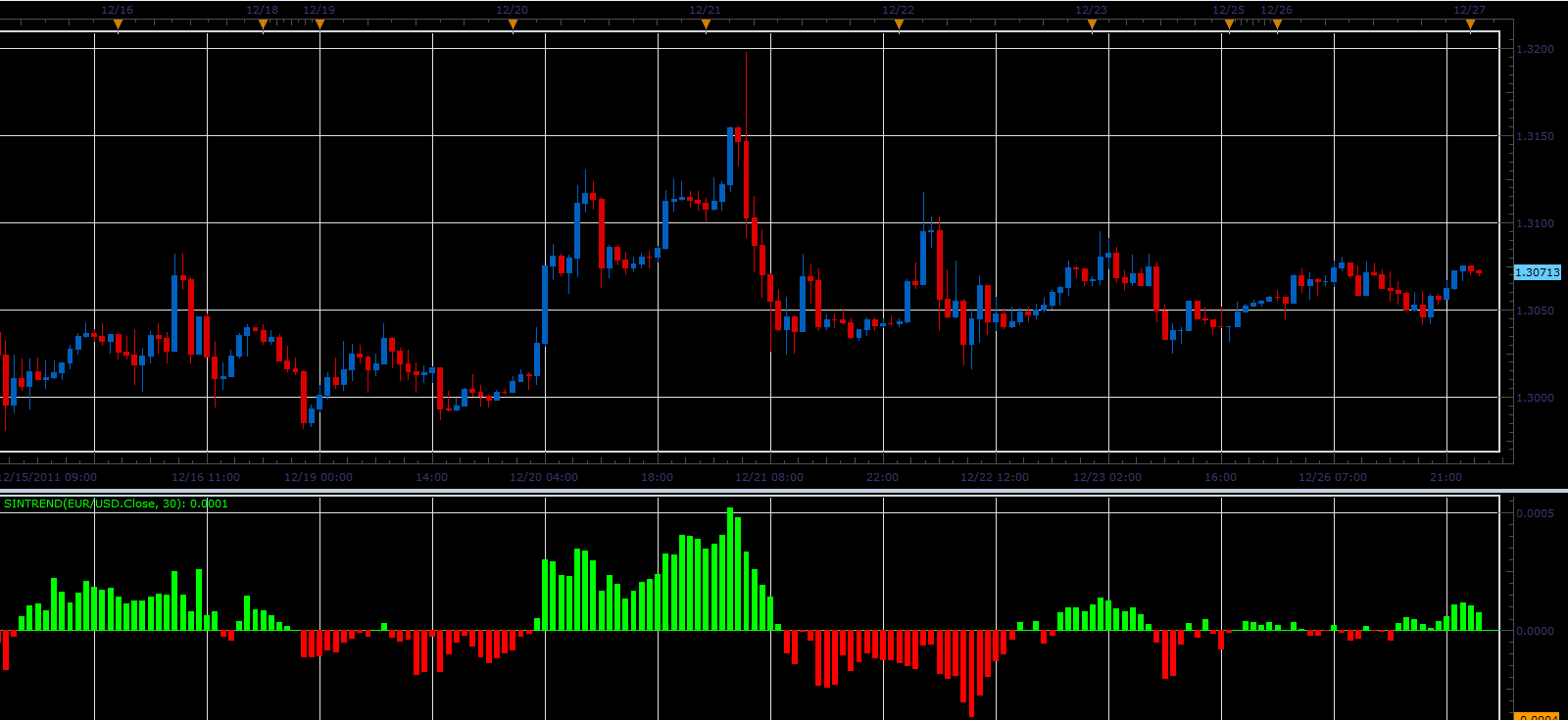Screen dimensions: 1568x720
Task: Click the current price label 1.30713
Action: coord(1537,272)
